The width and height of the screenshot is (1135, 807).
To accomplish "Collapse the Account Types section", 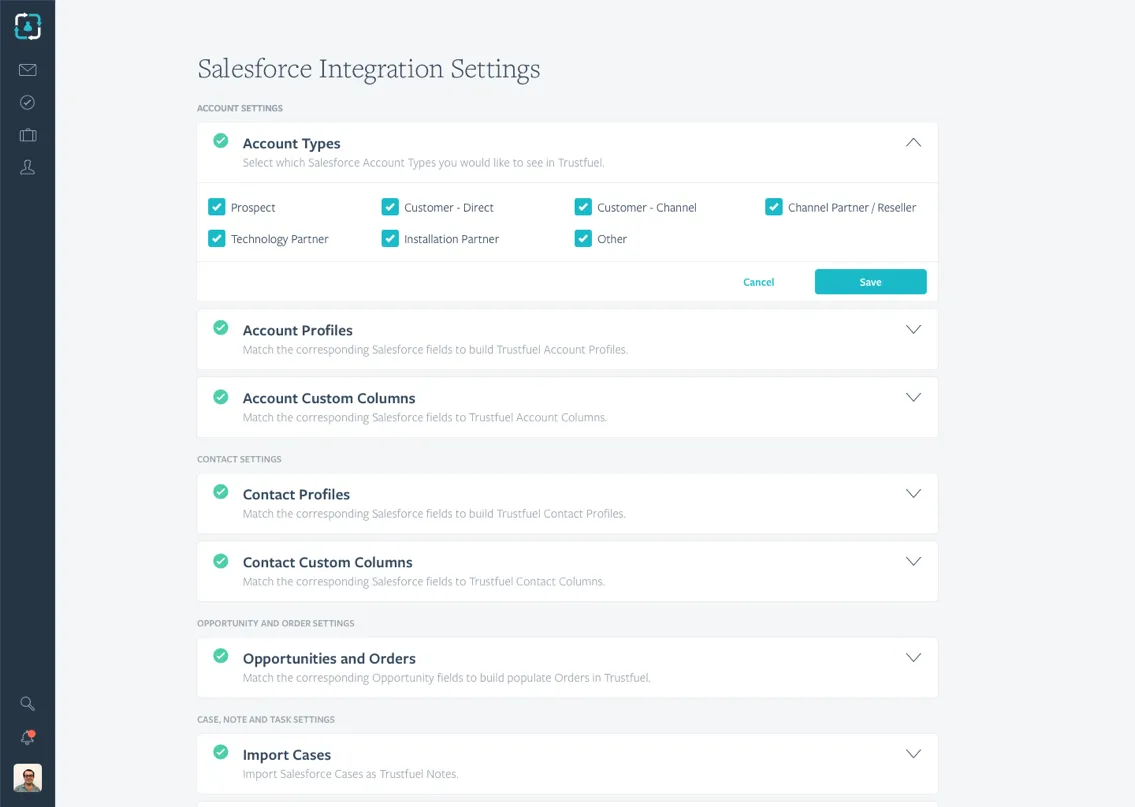I will [913, 142].
